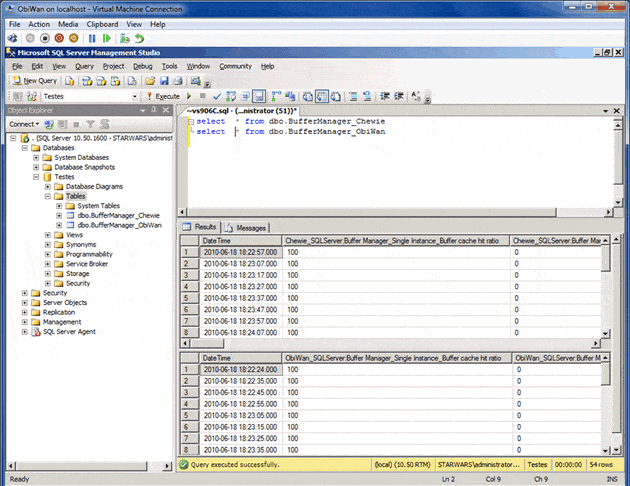Image resolution: width=630 pixels, height=486 pixels.
Task: Save the query with the floppy disk icon
Action: [164, 81]
